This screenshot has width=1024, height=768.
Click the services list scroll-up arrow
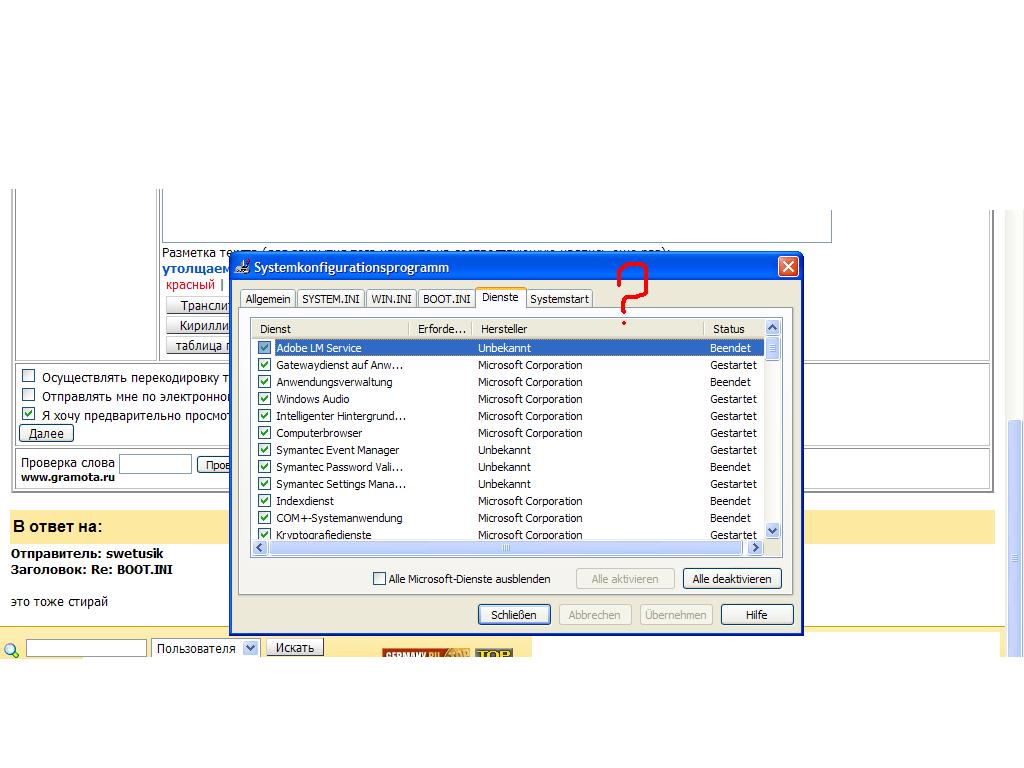[x=772, y=328]
